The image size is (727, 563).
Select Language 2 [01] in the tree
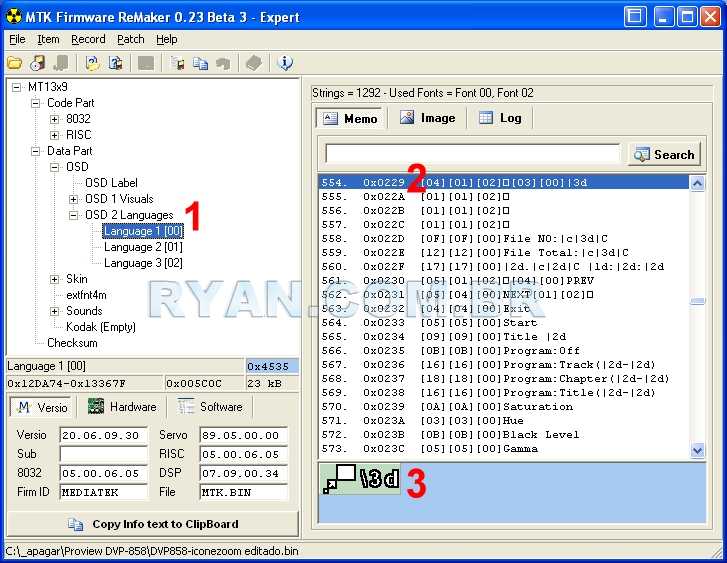pyautogui.click(x=143, y=247)
